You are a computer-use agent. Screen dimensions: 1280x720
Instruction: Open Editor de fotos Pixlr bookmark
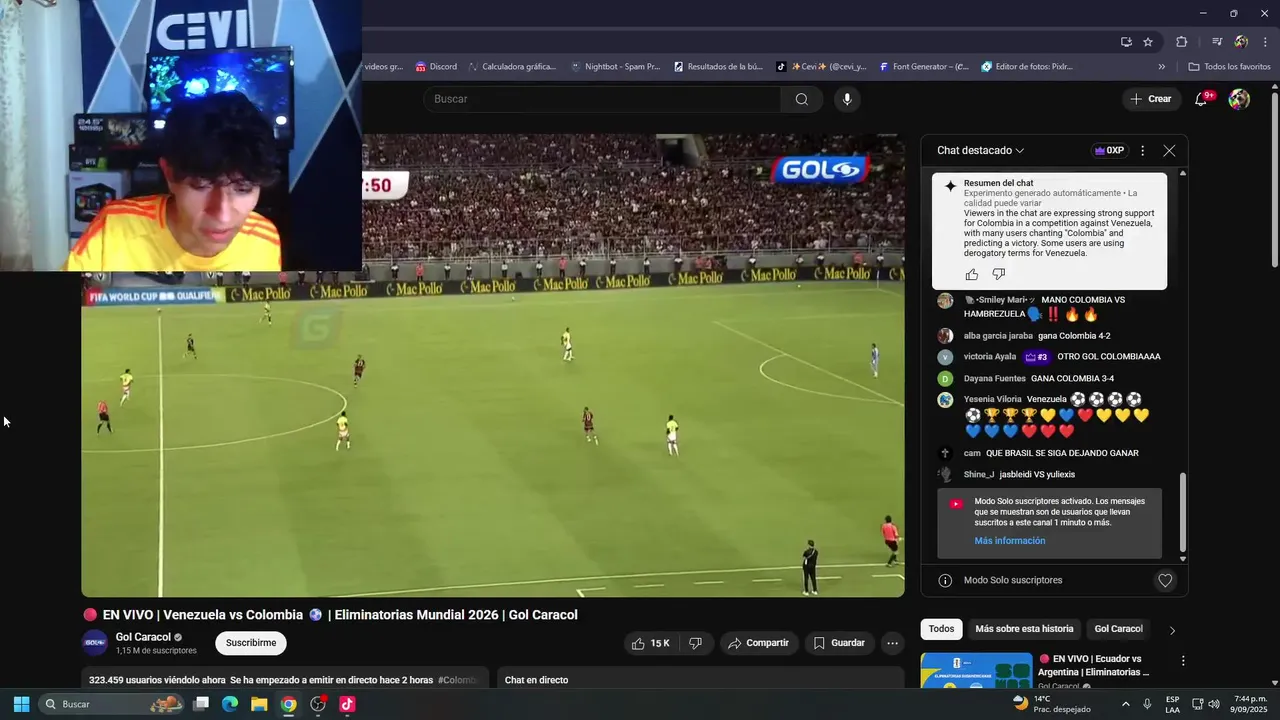pos(1027,67)
